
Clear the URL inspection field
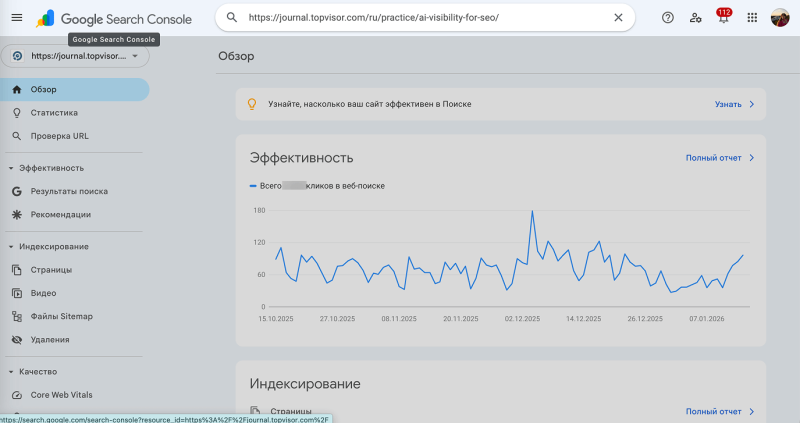[618, 17]
